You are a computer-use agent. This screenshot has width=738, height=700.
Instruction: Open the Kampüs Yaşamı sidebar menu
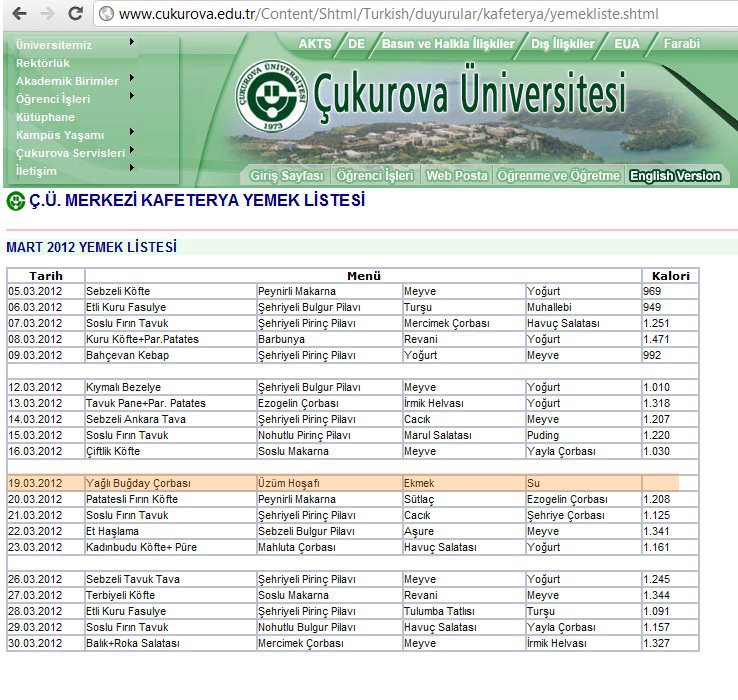60,135
